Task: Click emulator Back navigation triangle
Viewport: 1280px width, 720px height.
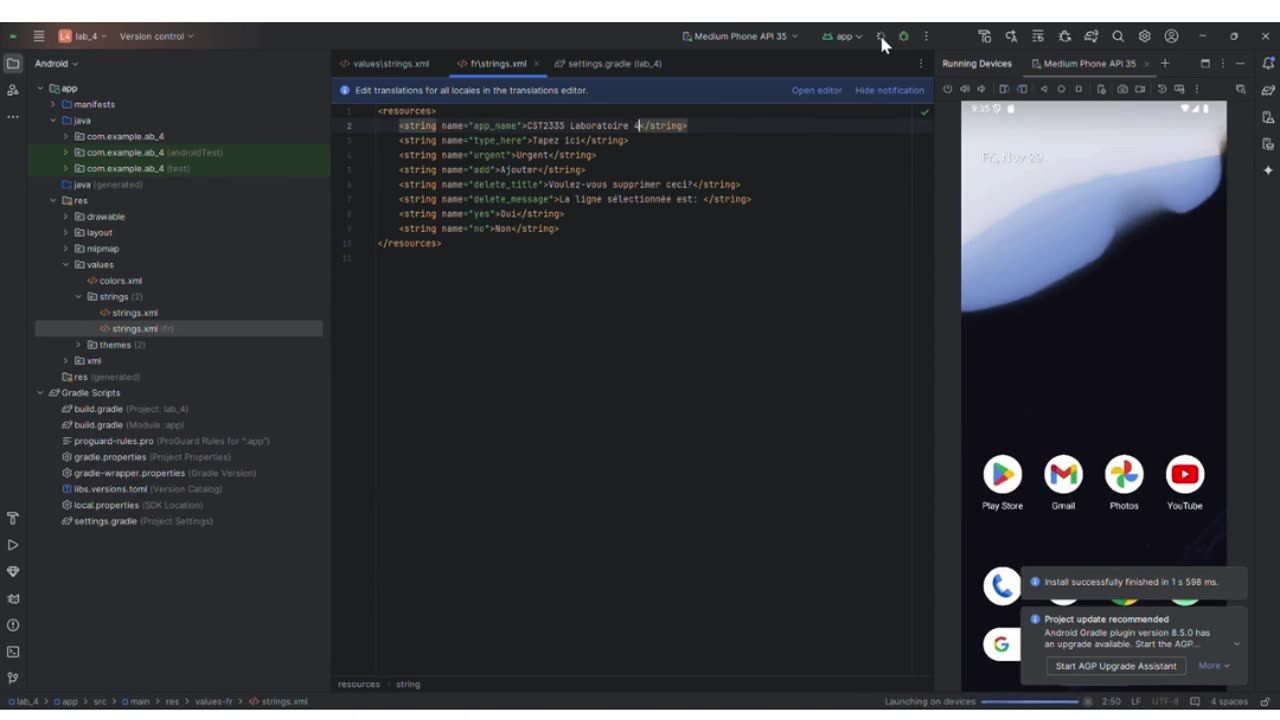Action: [1044, 89]
